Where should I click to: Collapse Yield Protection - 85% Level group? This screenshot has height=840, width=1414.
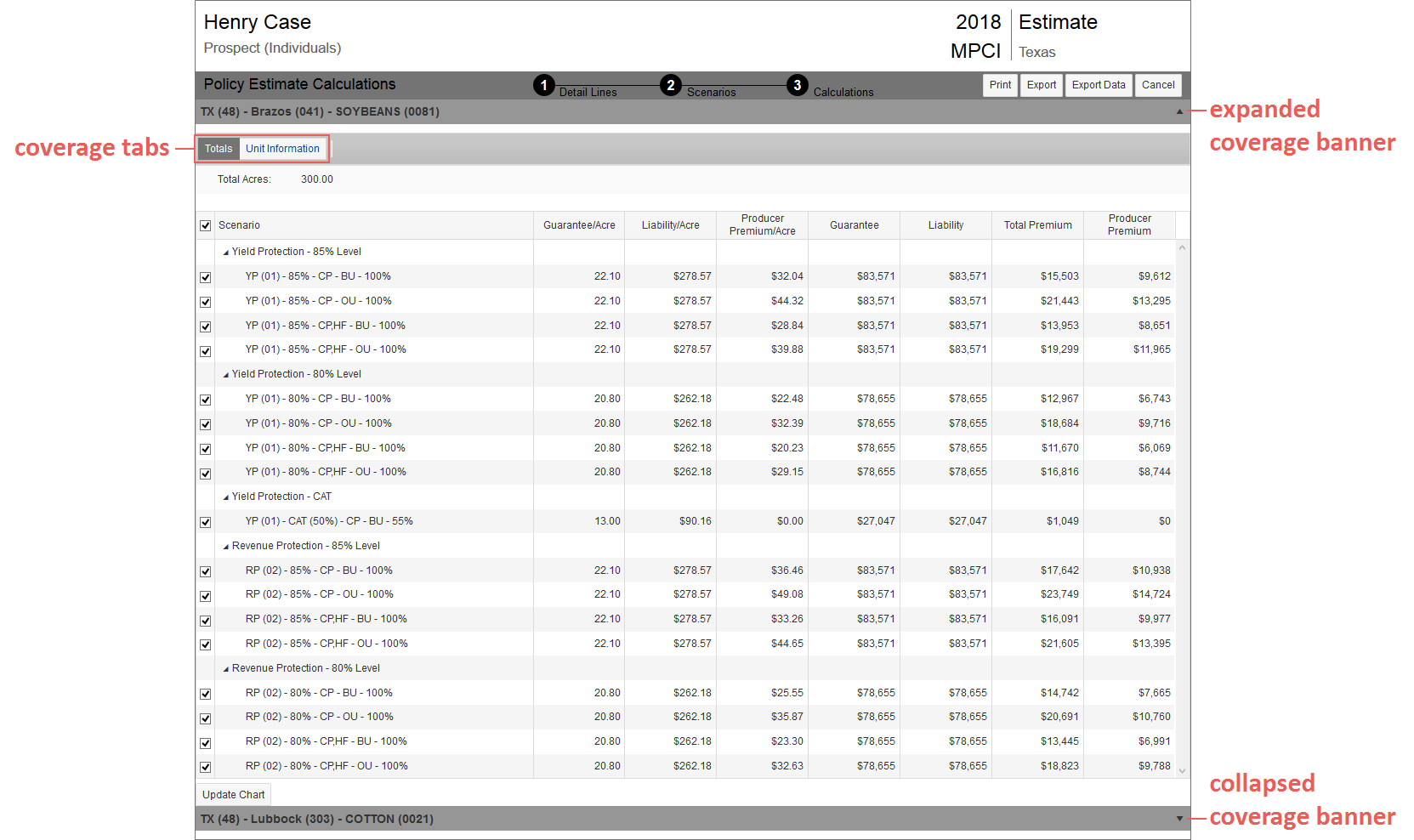coord(225,253)
